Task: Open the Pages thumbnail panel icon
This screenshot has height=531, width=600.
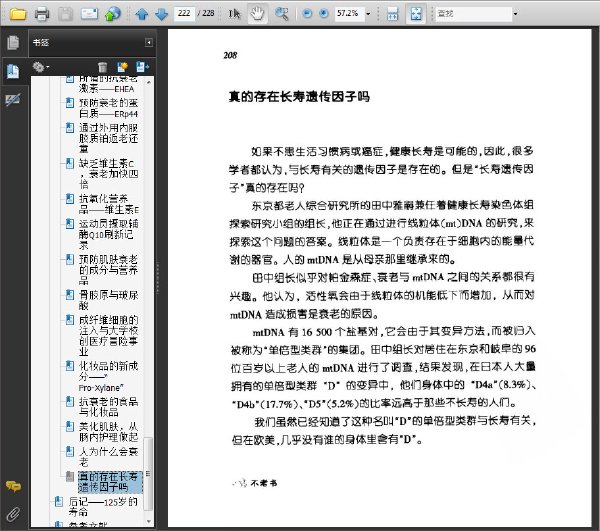Action: click(x=13, y=42)
